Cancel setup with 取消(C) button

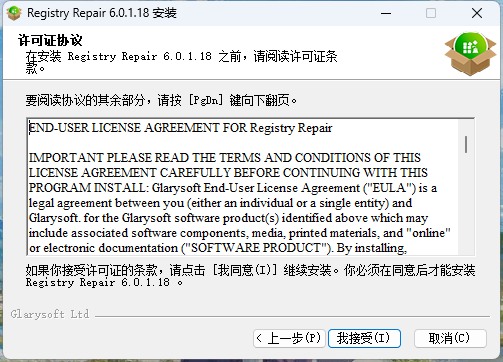tap(450, 338)
